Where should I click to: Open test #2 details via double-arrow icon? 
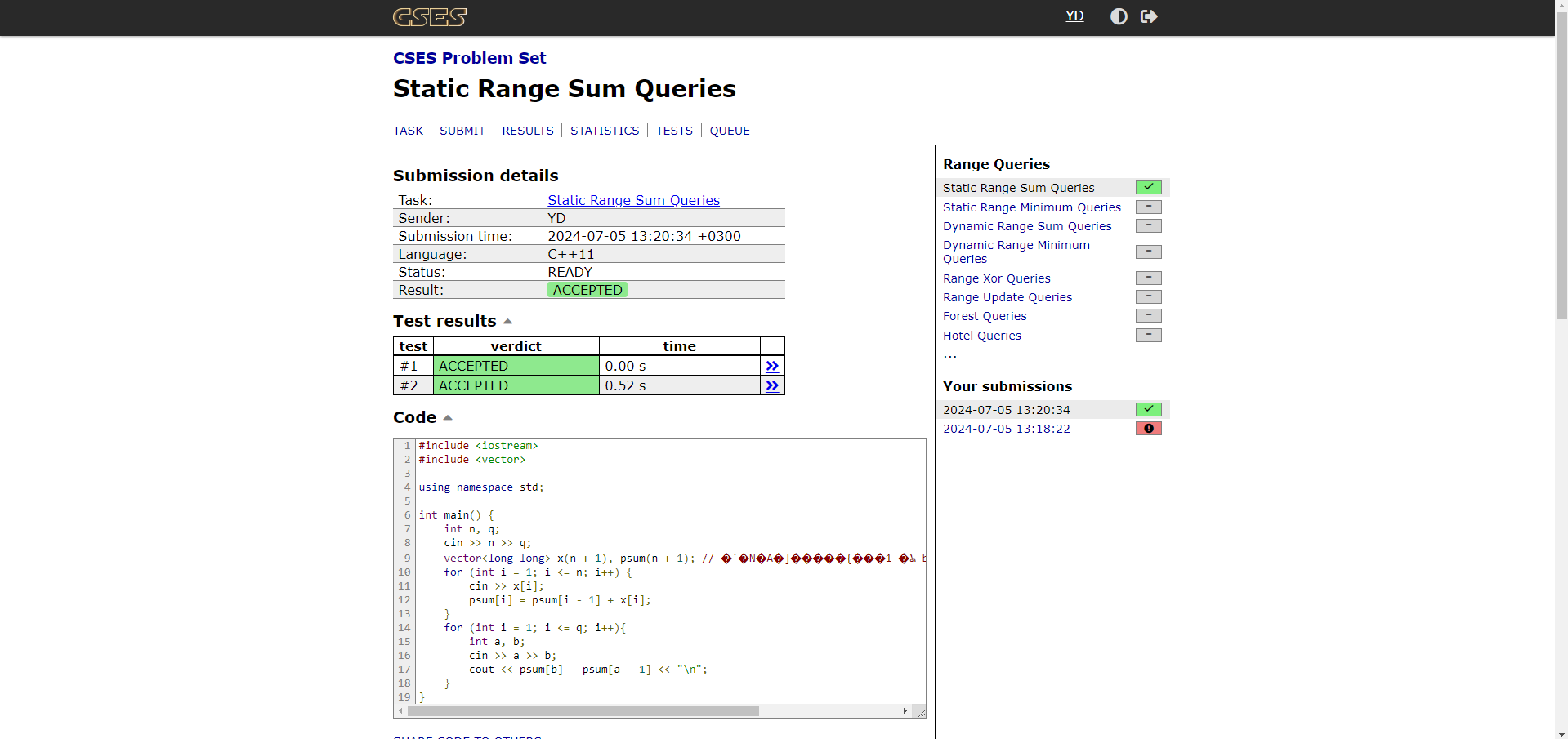tap(771, 385)
